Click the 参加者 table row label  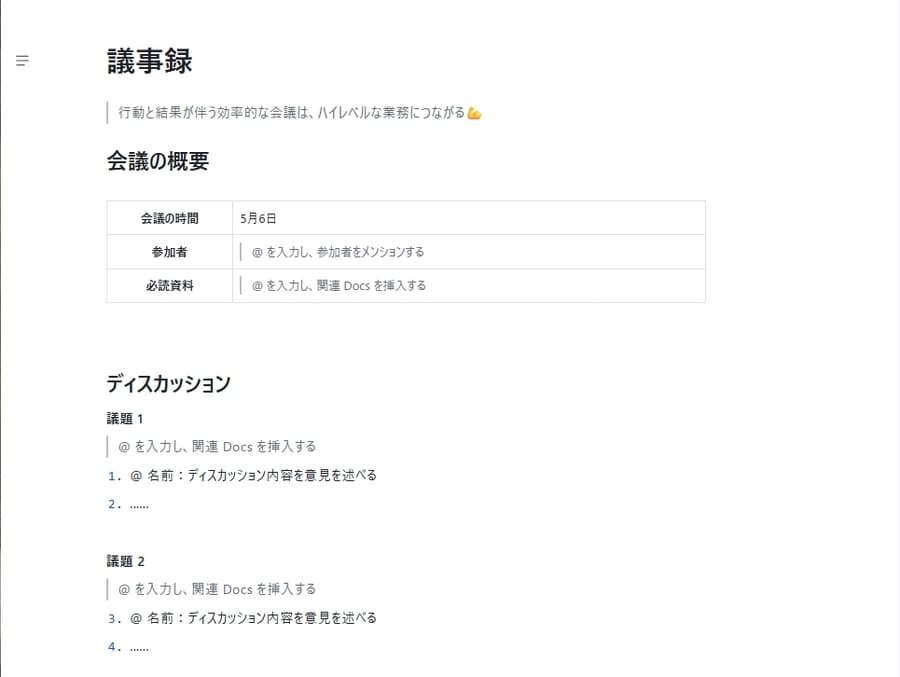click(168, 251)
